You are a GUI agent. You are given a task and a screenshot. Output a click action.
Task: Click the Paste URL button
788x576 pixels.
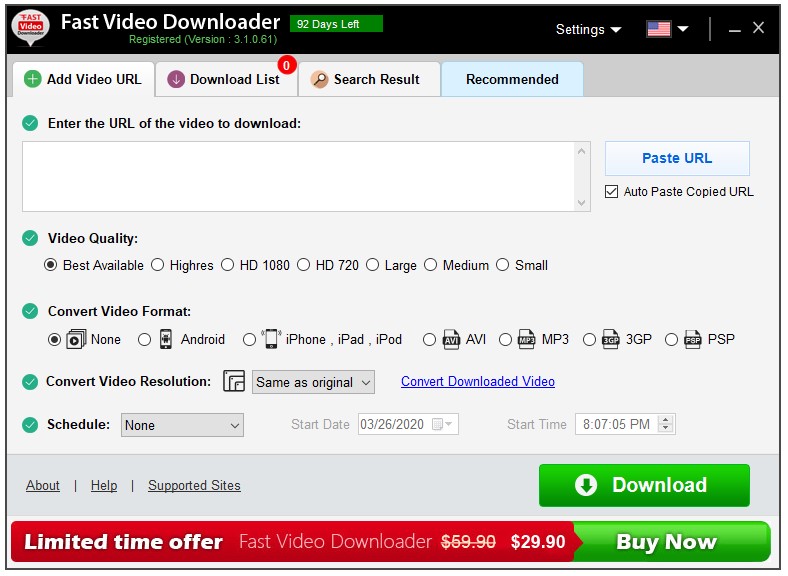point(677,158)
